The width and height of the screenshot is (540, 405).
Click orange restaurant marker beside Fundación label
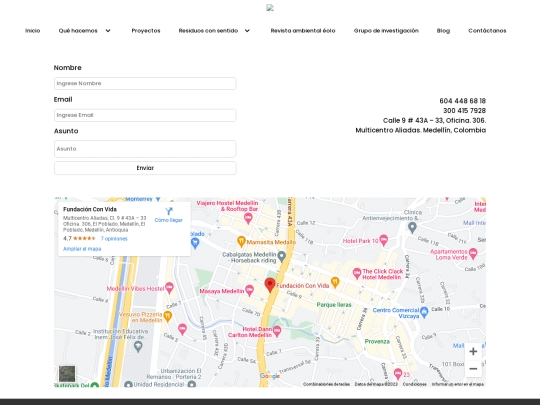[335, 282]
